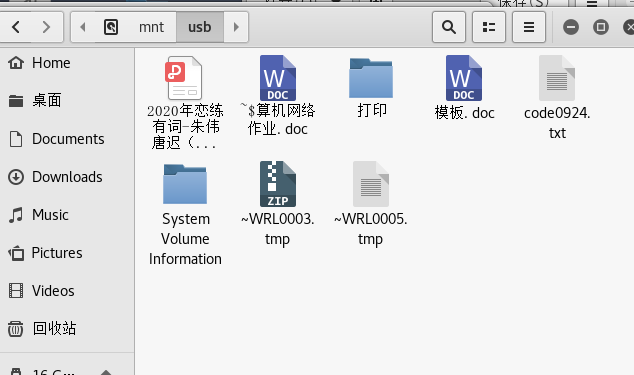Image resolution: width=634 pixels, height=375 pixels.
Task: Switch to list view with view toggle button
Action: coord(489,27)
